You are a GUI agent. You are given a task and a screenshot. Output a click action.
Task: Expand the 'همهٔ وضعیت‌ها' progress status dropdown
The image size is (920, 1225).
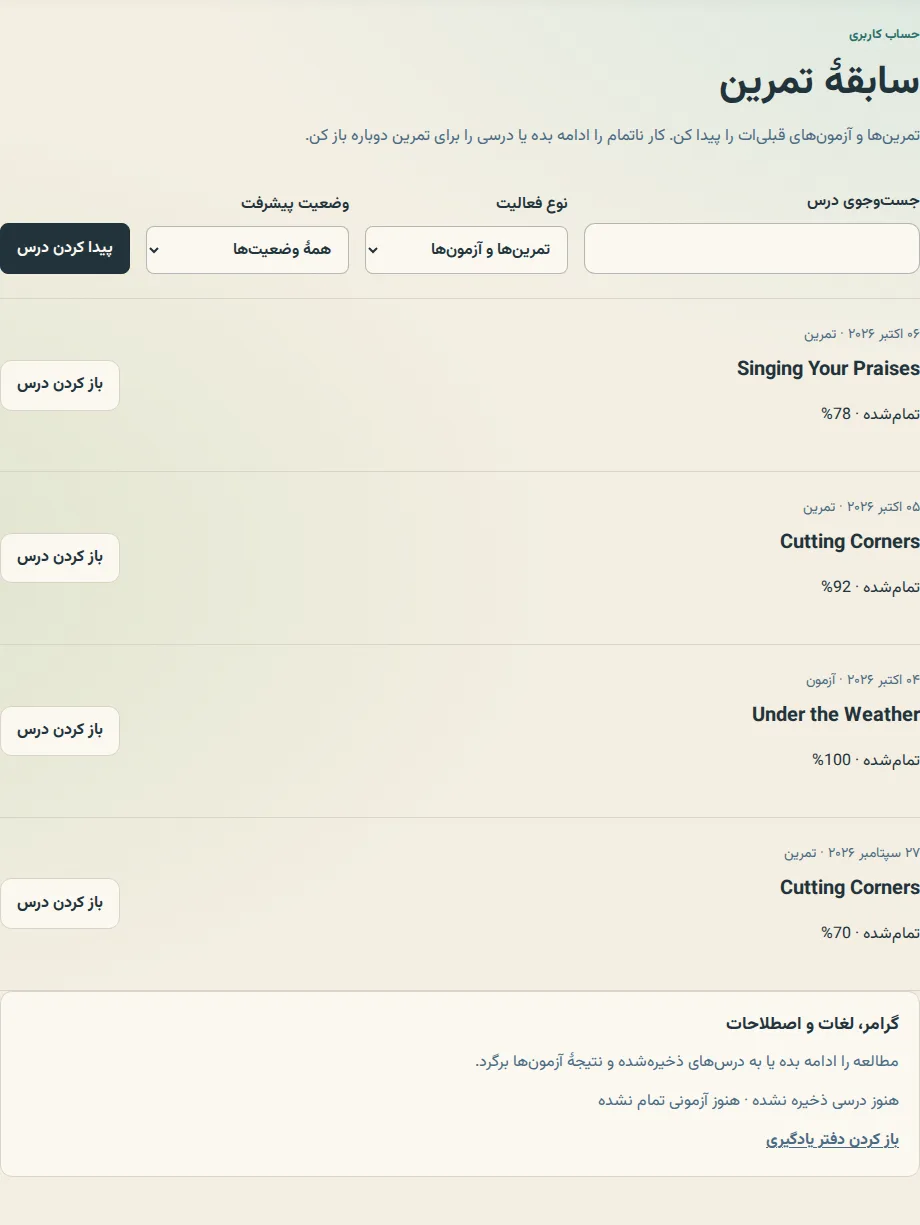coord(247,250)
